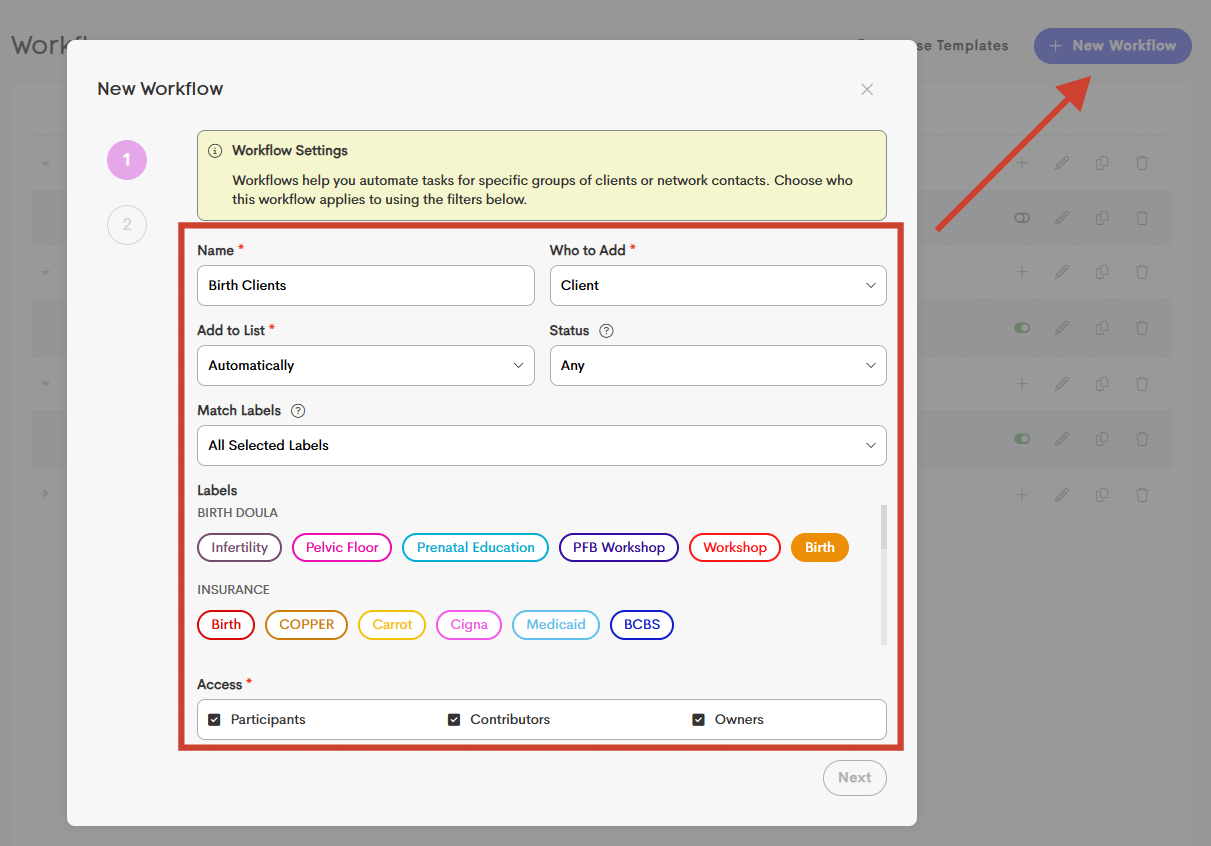Select the Carrot insurance label
The width and height of the screenshot is (1211, 846).
click(x=392, y=625)
